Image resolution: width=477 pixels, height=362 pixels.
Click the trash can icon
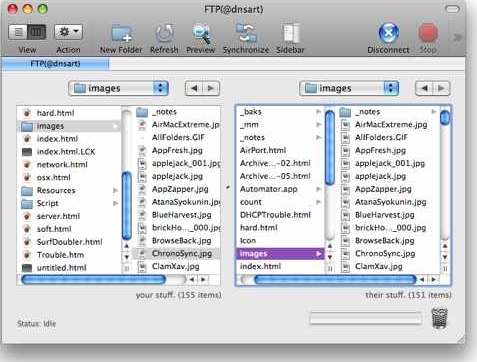pos(439,319)
